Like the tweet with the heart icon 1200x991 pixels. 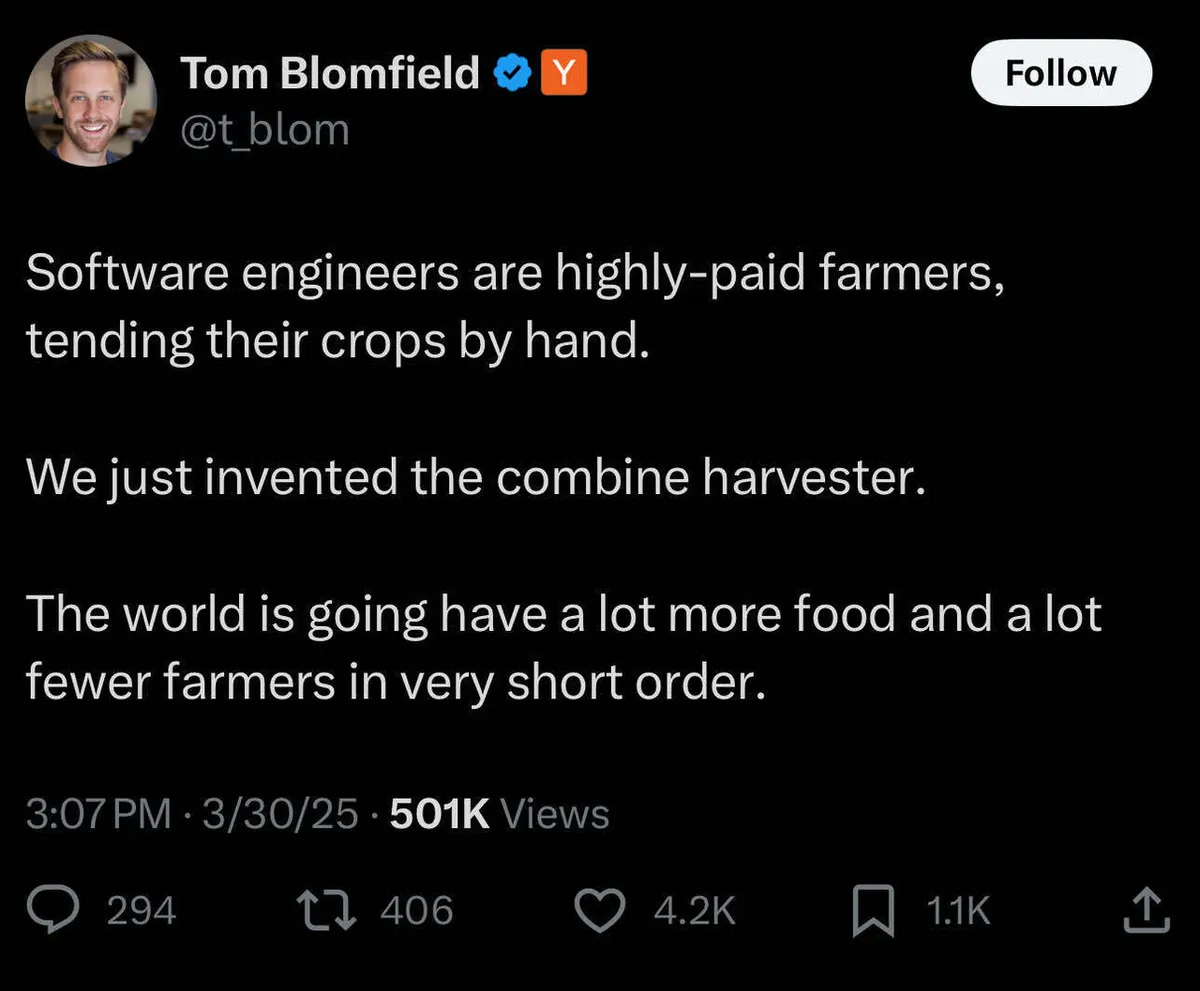coord(605,910)
